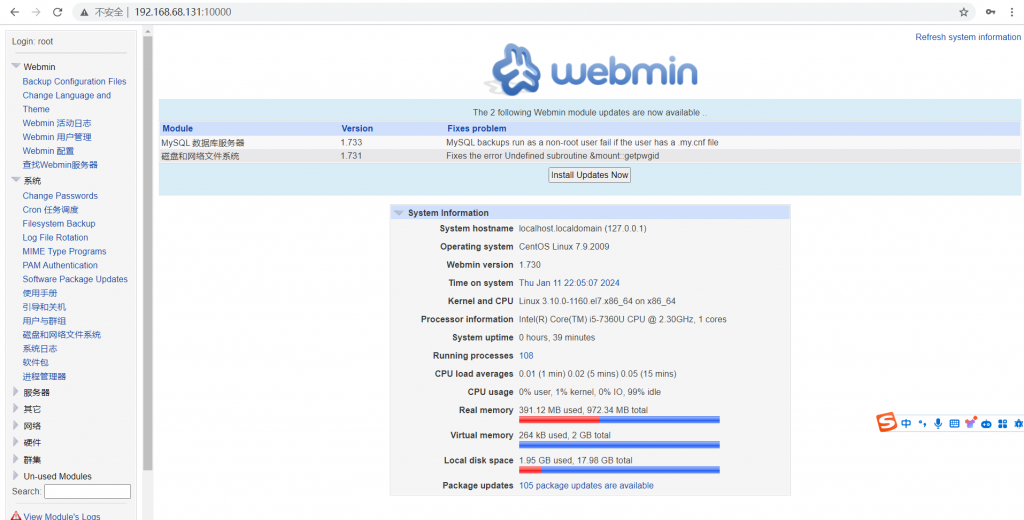Expand the Un-used Modules category

pos(16,476)
